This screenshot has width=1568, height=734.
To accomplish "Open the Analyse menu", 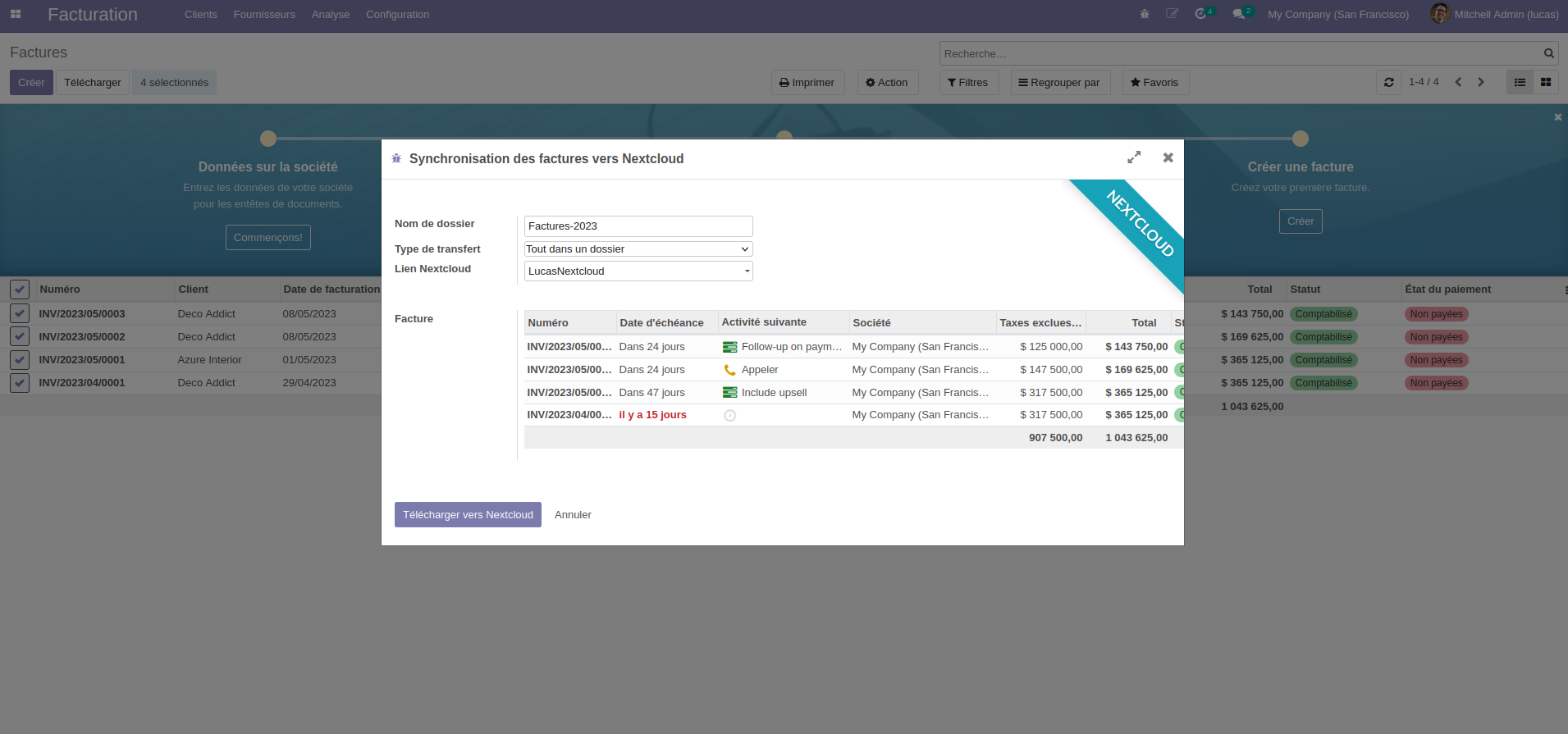I will pyautogui.click(x=331, y=14).
